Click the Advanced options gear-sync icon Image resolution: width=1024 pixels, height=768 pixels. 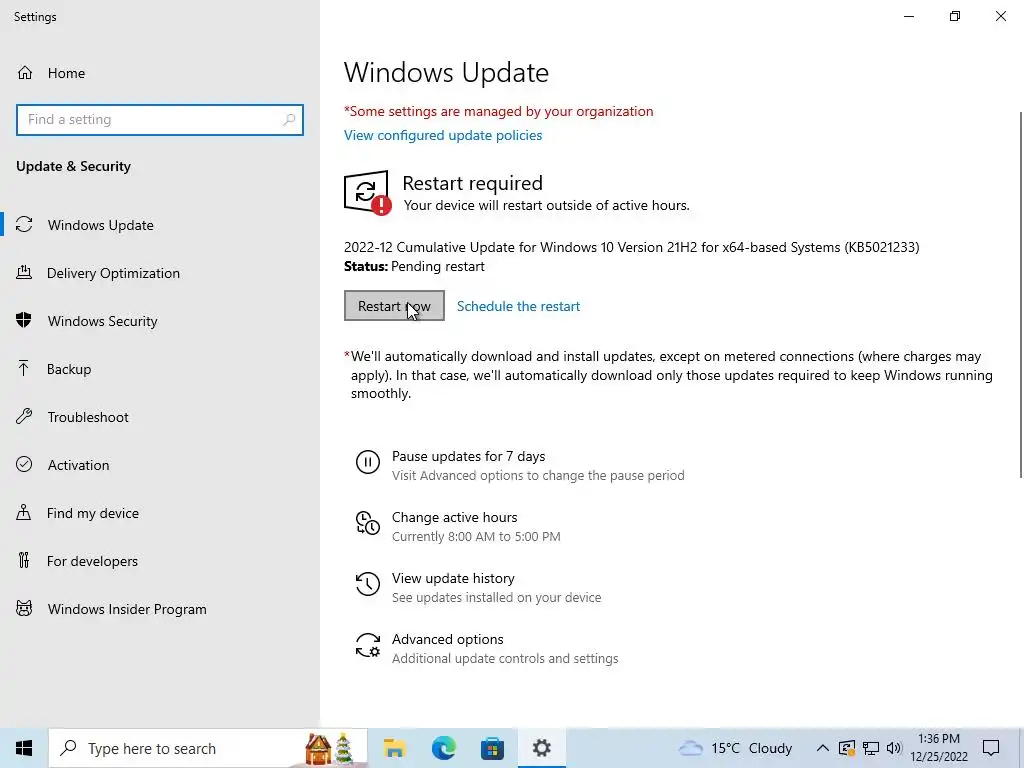368,645
